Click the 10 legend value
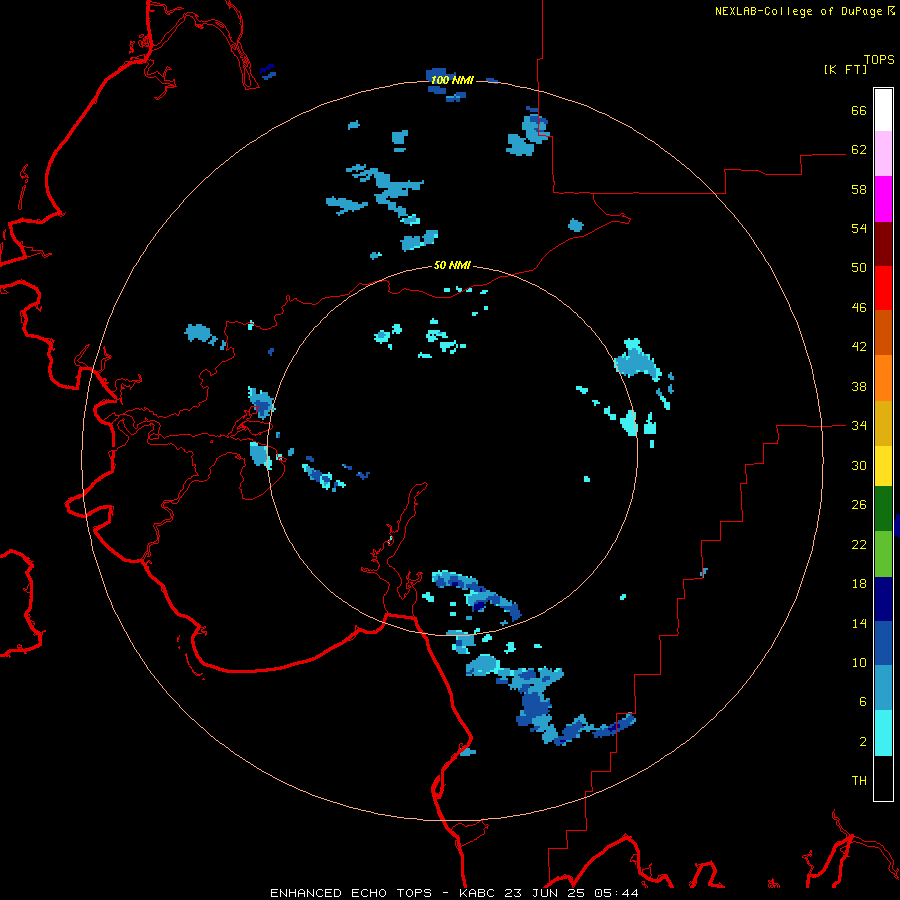 tap(859, 663)
